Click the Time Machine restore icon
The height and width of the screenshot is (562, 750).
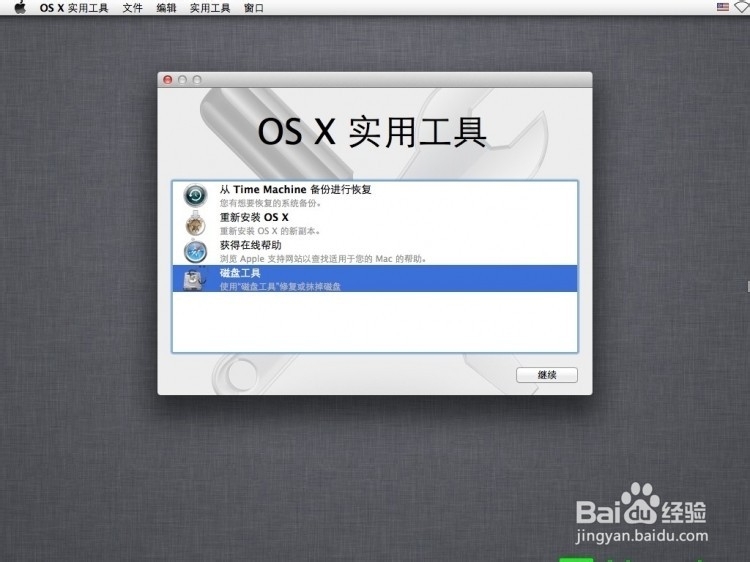pos(195,195)
